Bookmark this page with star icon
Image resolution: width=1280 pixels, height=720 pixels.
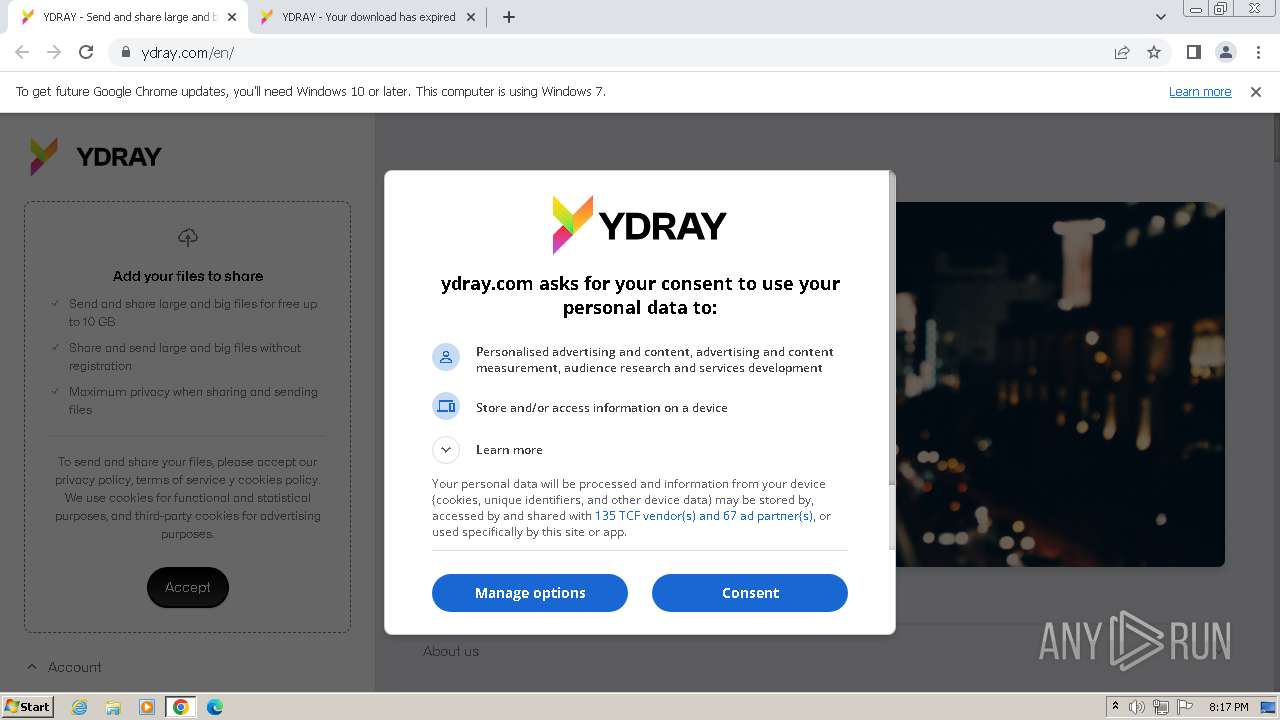[1154, 53]
